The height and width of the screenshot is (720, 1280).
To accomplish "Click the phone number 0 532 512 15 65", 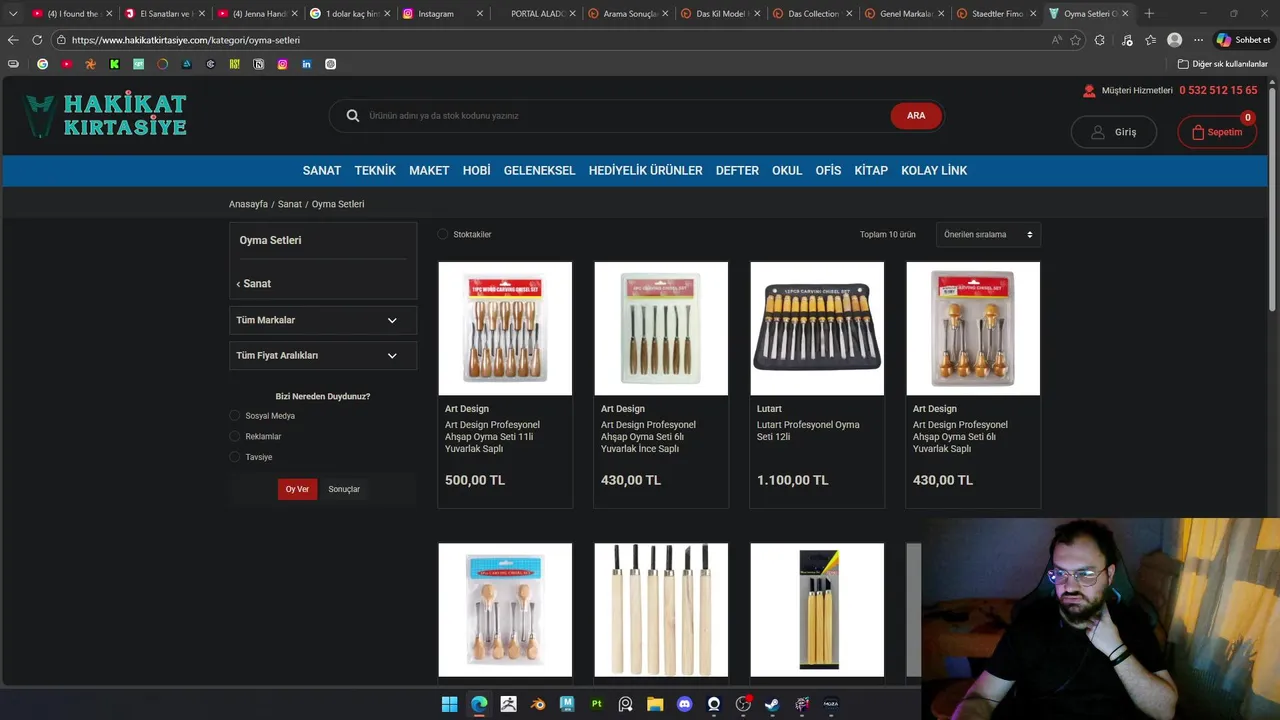I will (1218, 90).
